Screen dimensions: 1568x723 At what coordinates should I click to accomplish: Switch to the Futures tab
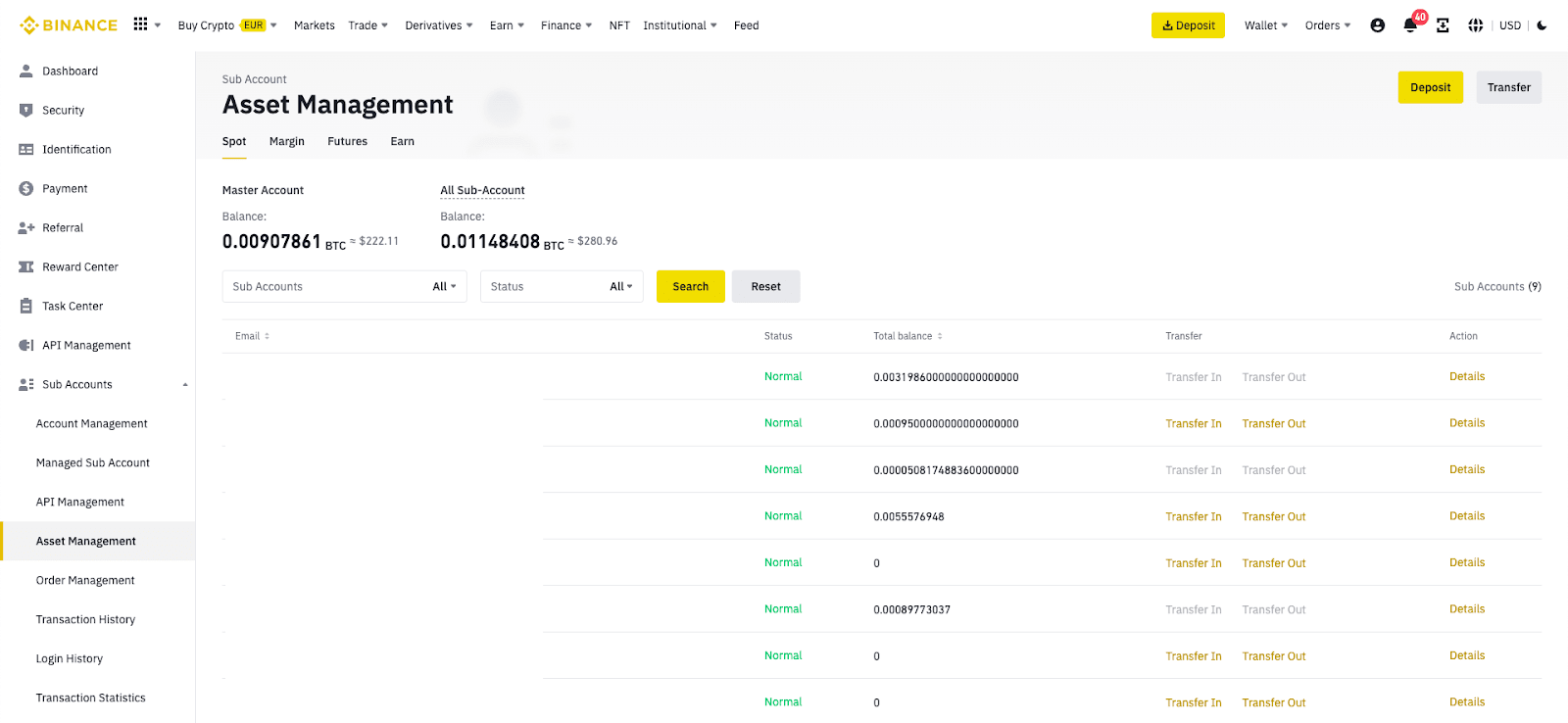[x=347, y=142]
